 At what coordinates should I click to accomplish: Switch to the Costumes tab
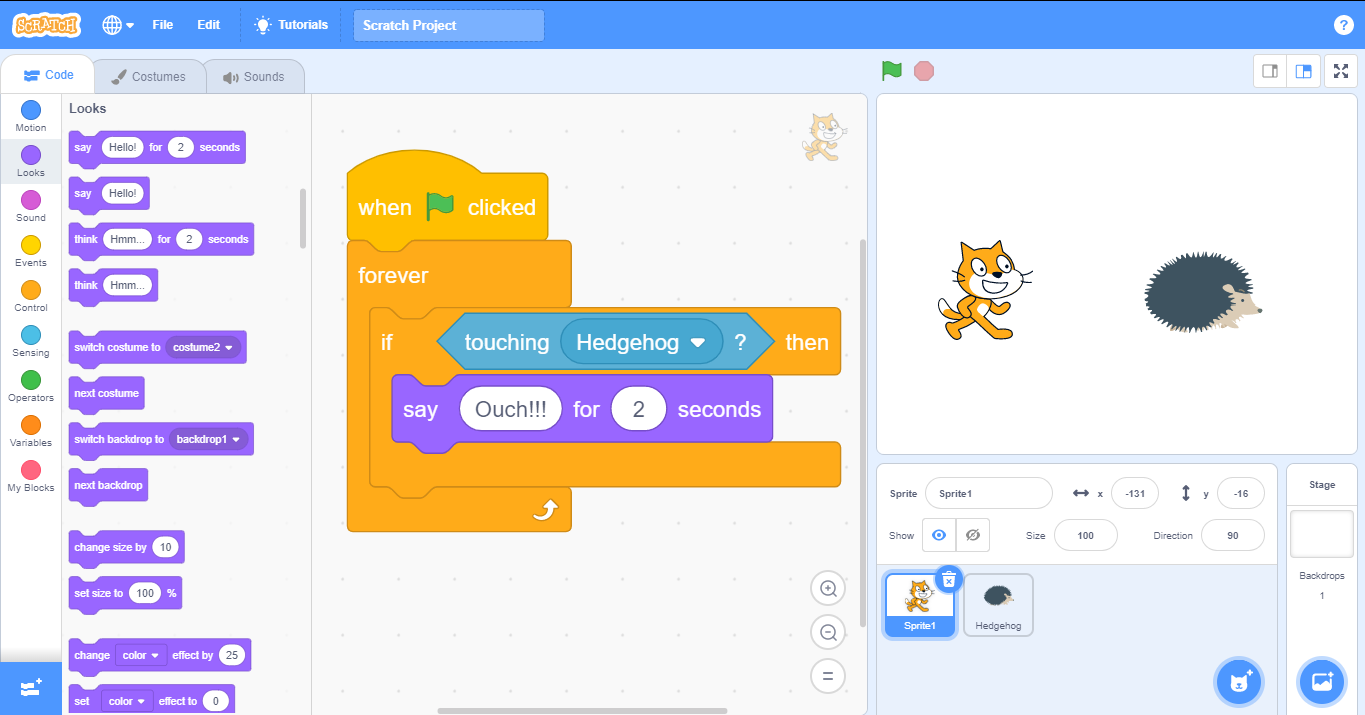pyautogui.click(x=149, y=77)
